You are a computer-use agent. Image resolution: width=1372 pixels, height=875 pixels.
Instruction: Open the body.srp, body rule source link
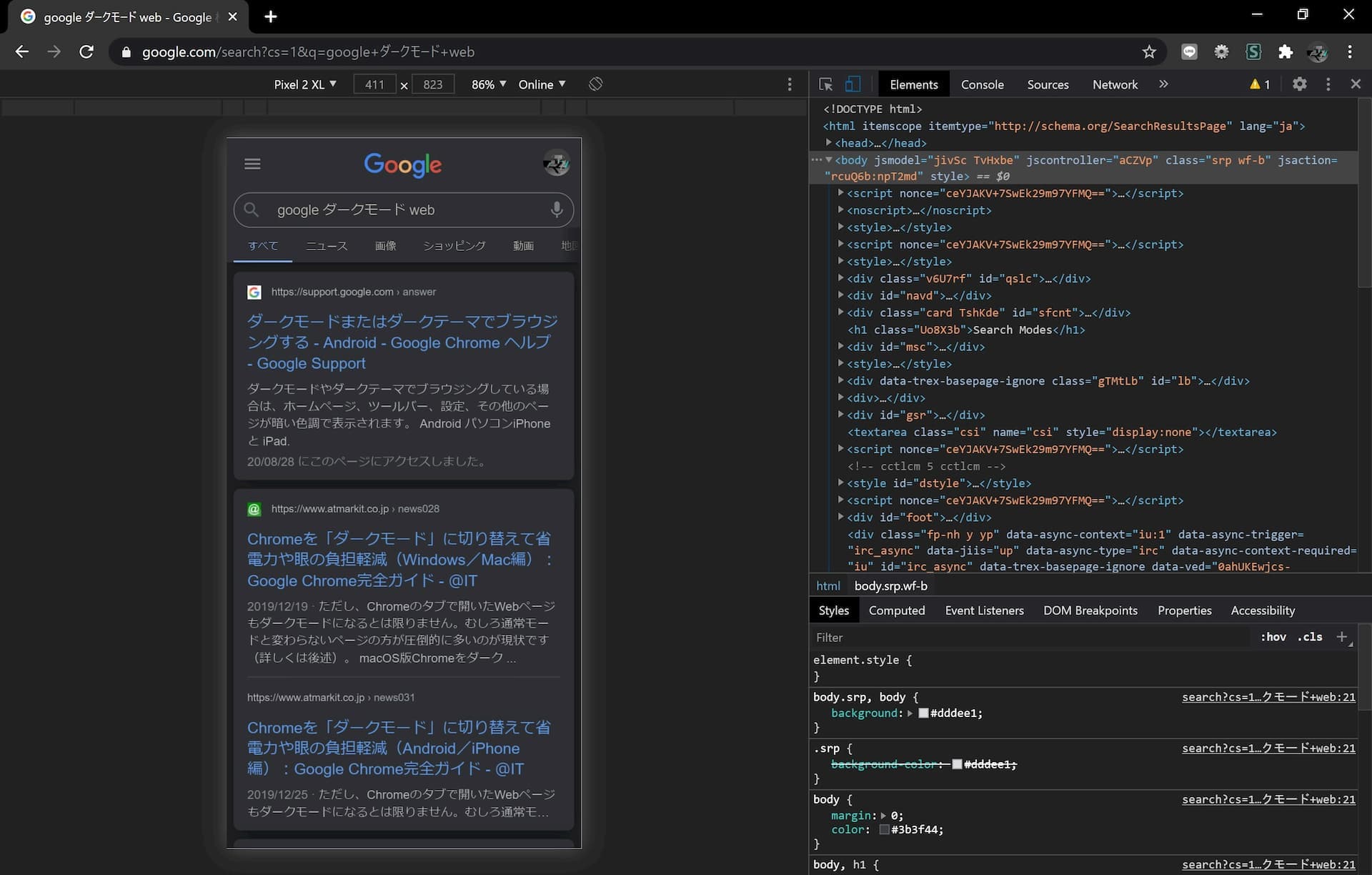tap(1268, 697)
